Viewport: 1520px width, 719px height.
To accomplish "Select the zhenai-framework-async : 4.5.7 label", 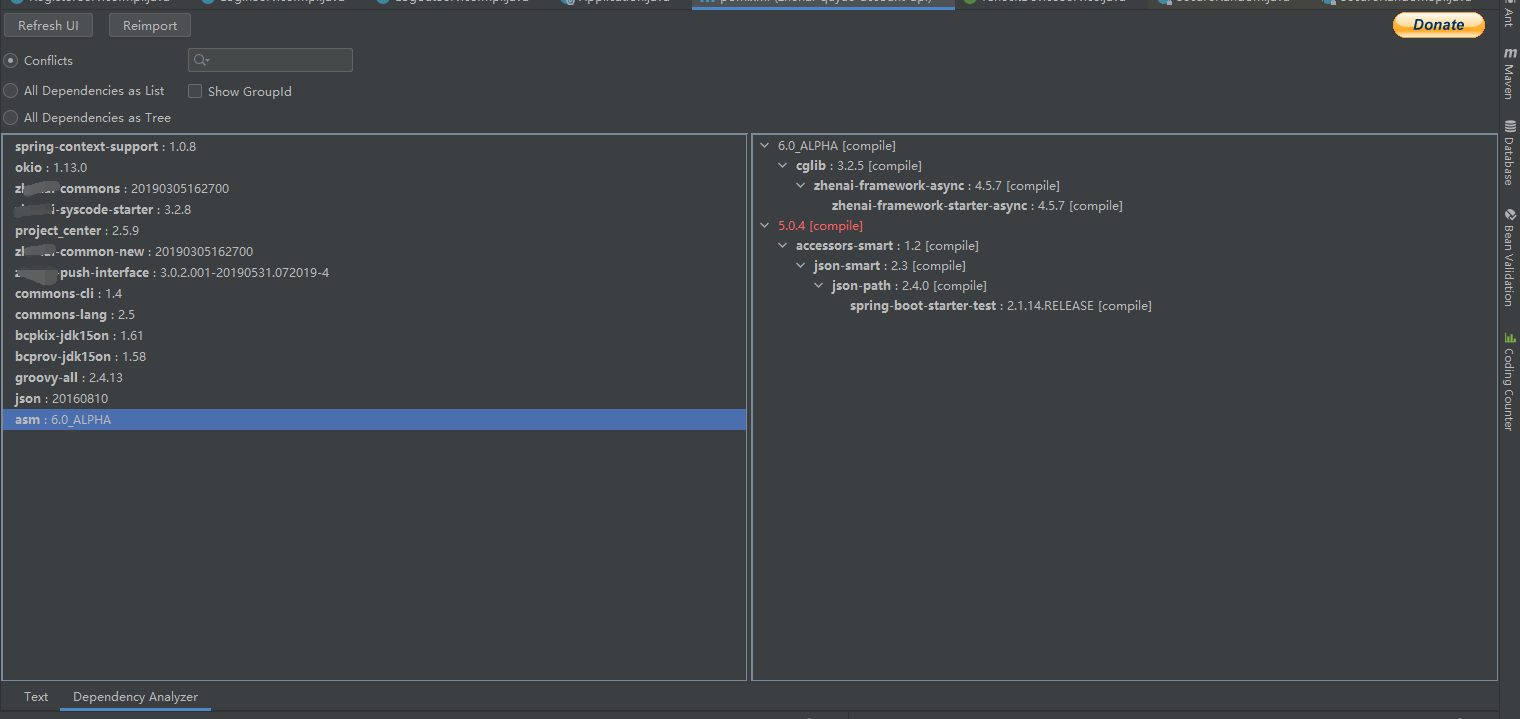I will (x=937, y=186).
